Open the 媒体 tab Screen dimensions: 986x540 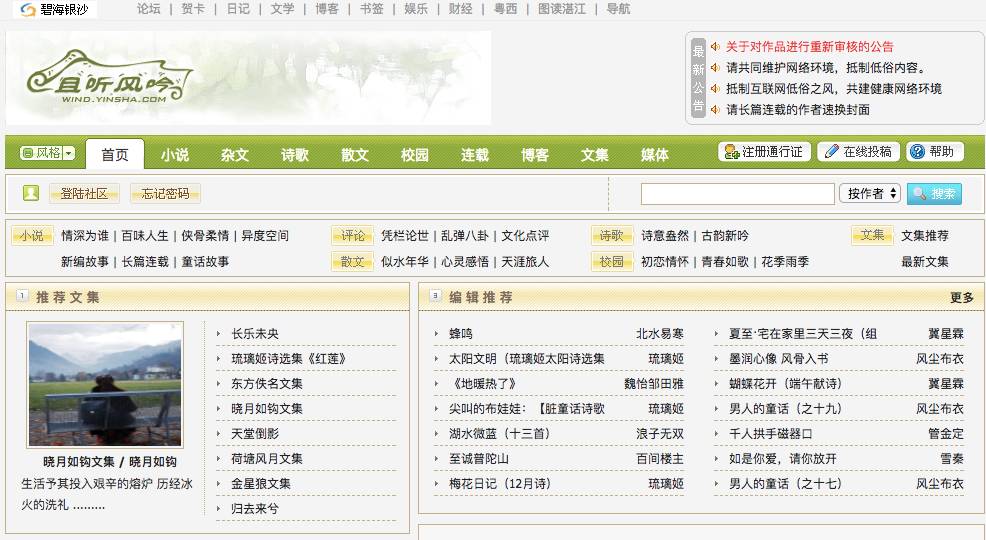(x=655, y=155)
